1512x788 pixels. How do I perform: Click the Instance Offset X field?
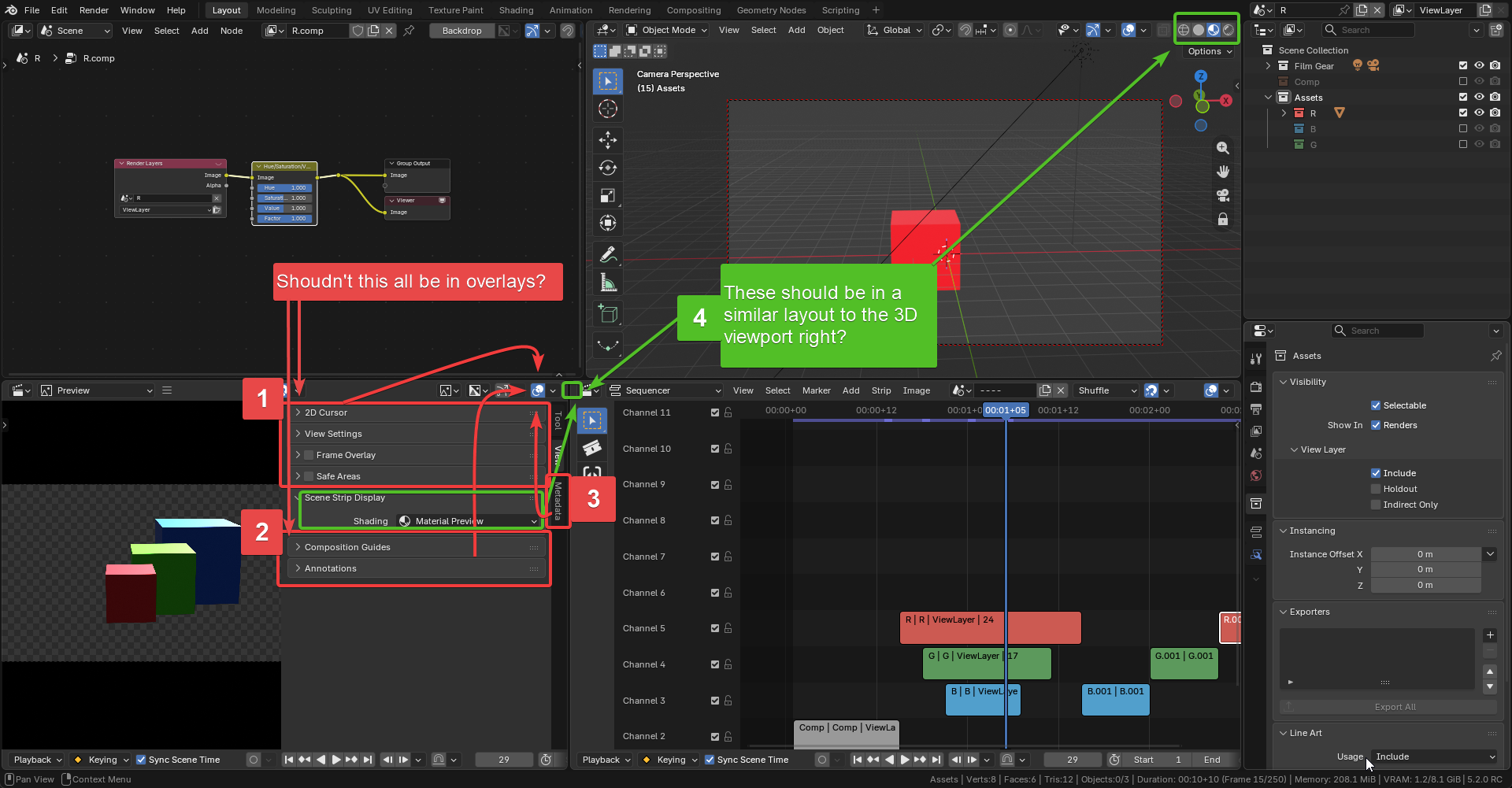point(1425,554)
